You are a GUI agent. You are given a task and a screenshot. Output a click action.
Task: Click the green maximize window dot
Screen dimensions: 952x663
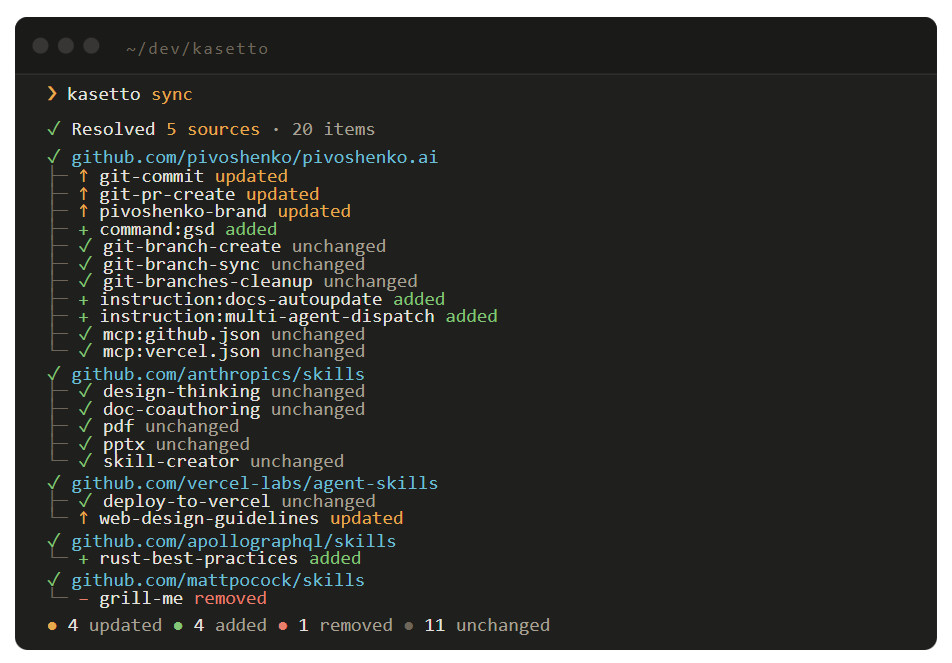tap(91, 46)
